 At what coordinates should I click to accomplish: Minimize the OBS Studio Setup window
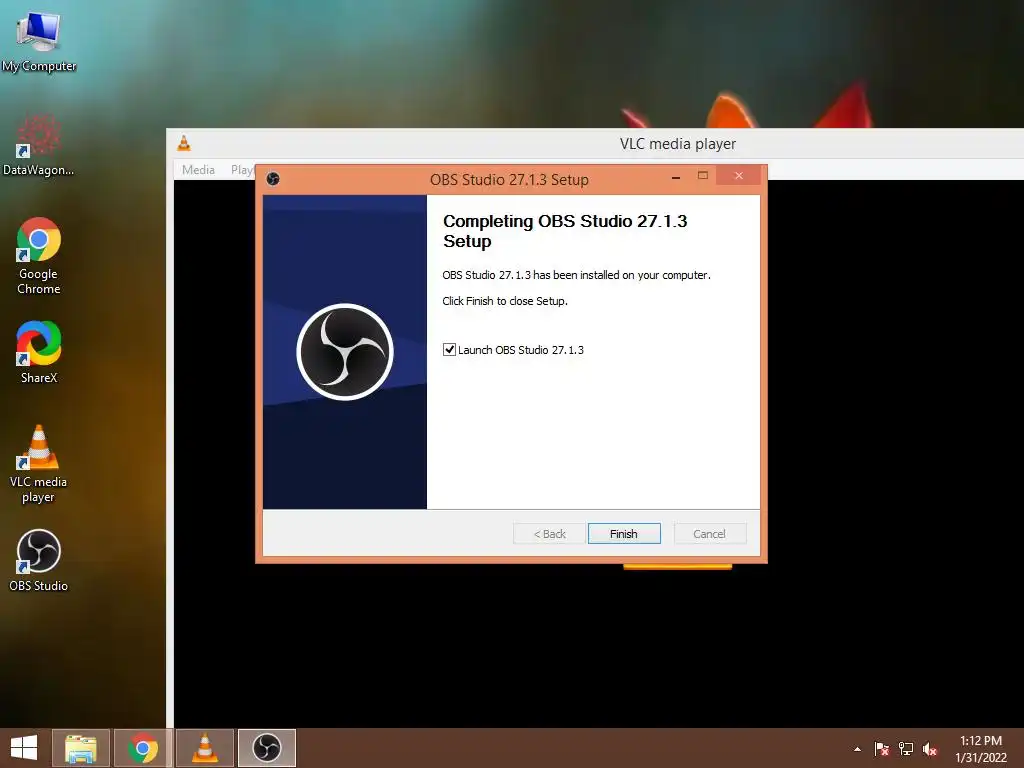pyautogui.click(x=676, y=176)
